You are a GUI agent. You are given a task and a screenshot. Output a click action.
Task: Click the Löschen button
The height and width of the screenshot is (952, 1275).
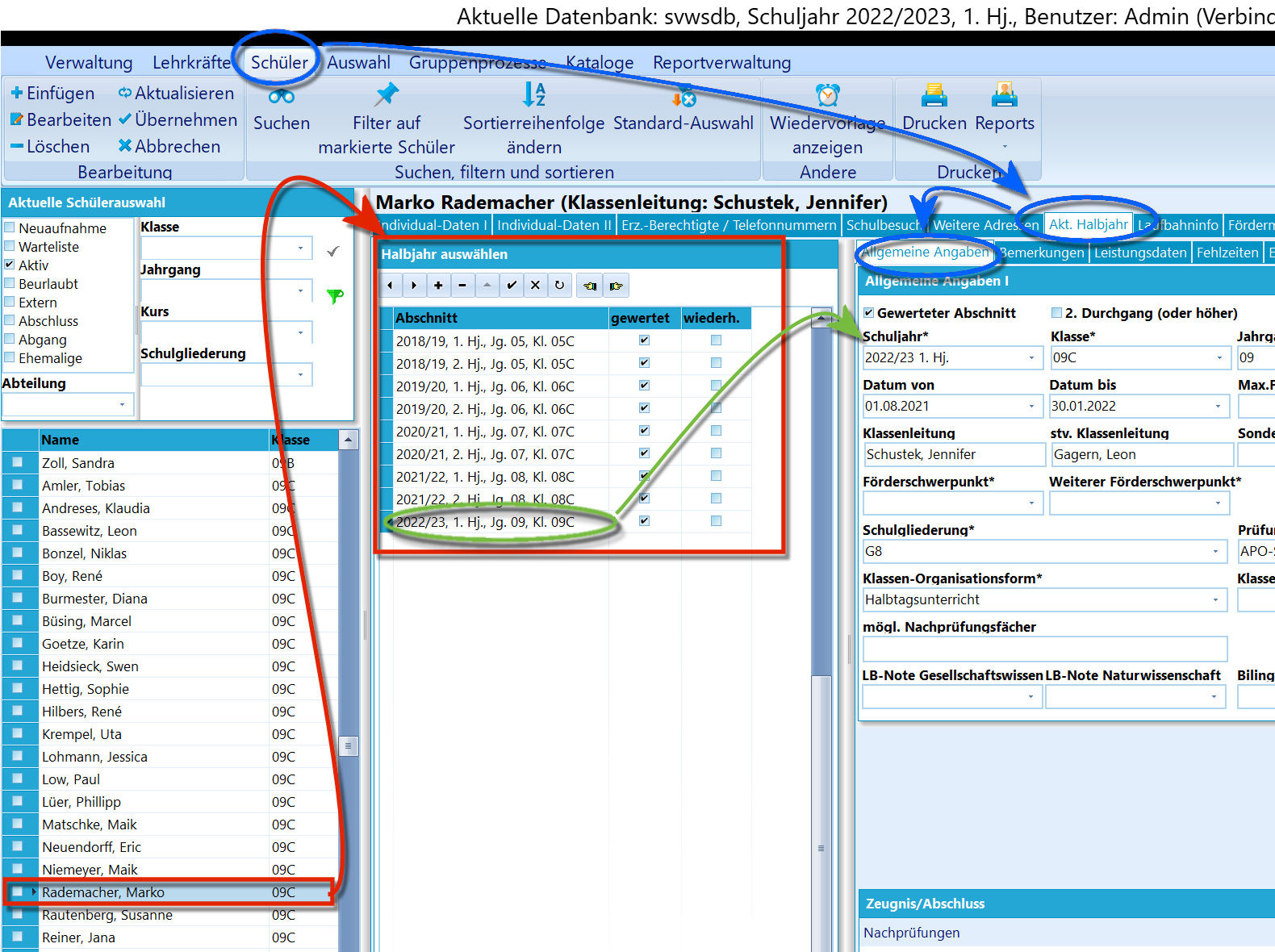50,146
